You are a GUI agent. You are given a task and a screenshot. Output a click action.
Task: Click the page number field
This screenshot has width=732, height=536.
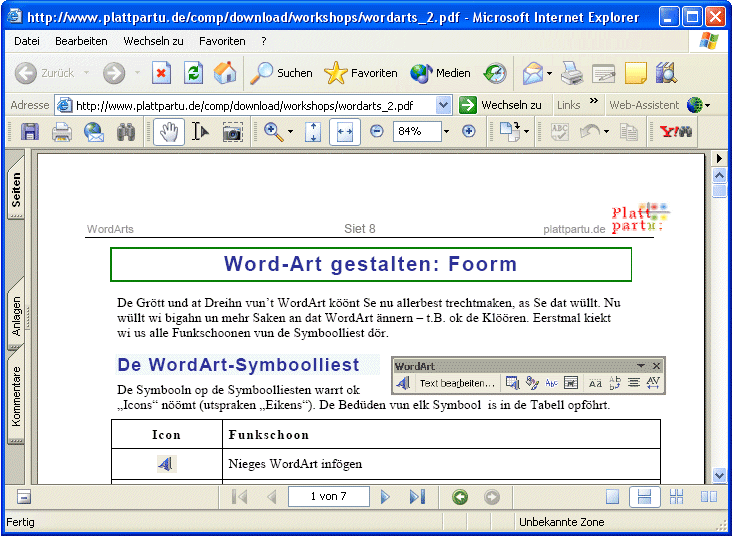(329, 497)
